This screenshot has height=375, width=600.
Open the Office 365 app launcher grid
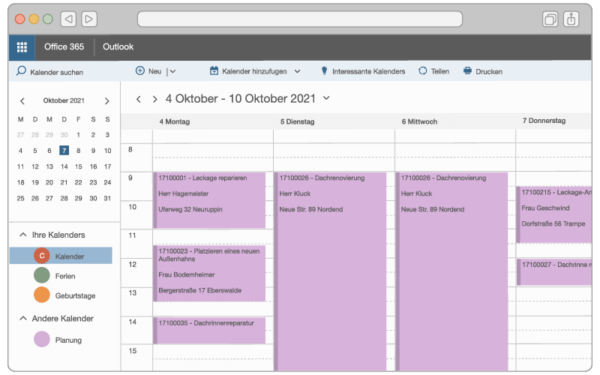(x=22, y=47)
